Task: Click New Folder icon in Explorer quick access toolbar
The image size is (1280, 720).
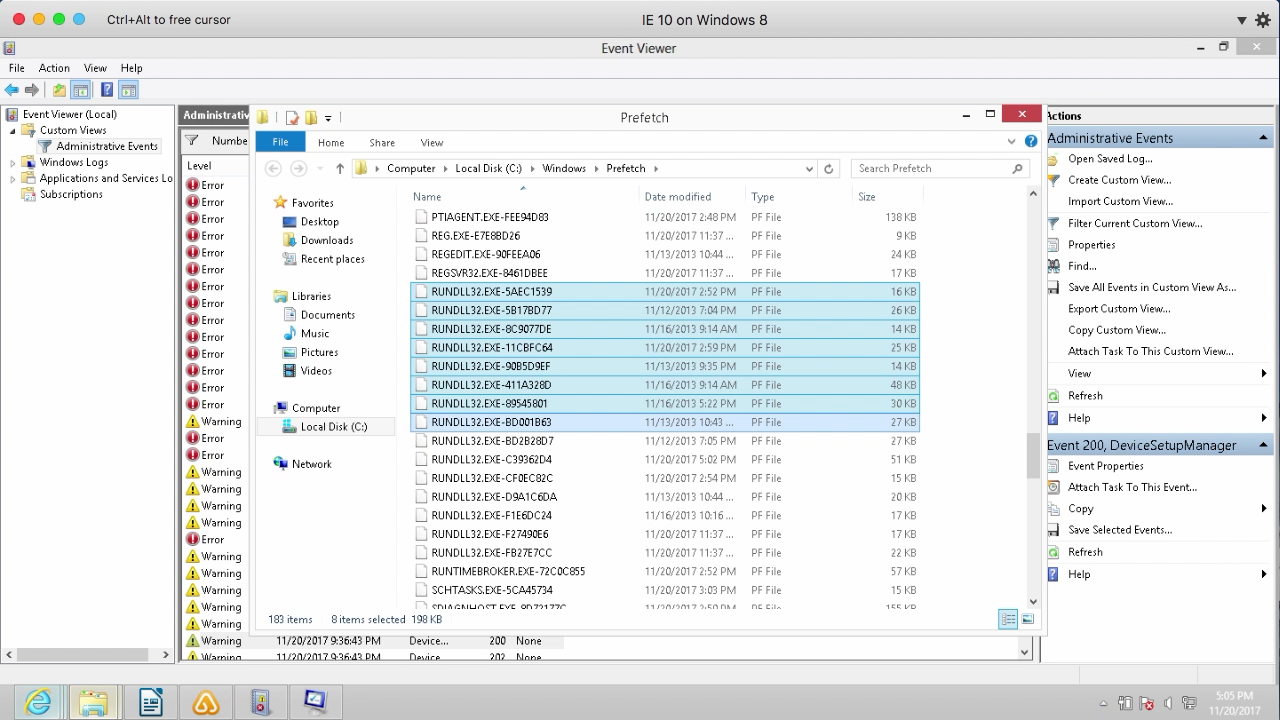Action: 311,118
